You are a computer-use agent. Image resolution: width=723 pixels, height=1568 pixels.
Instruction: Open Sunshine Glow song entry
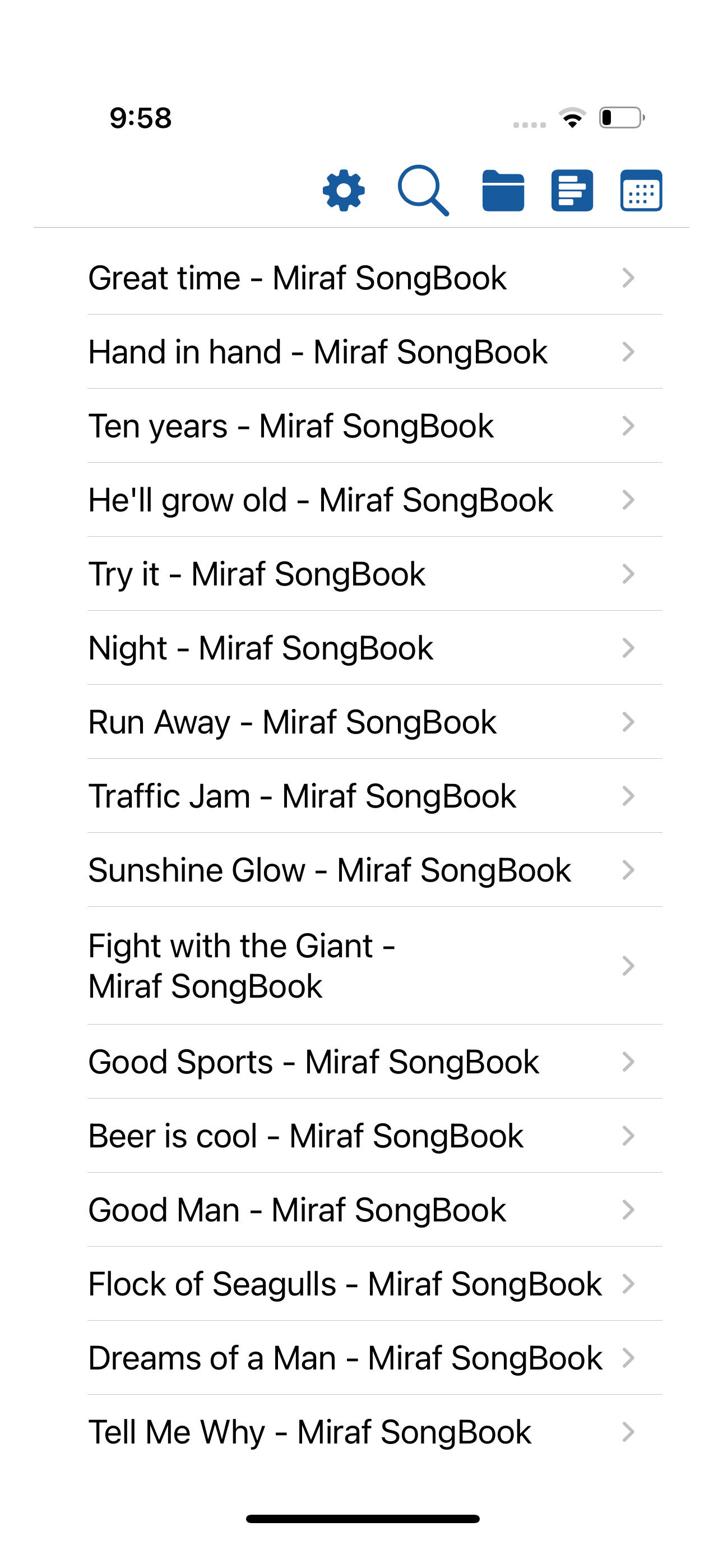click(x=375, y=870)
